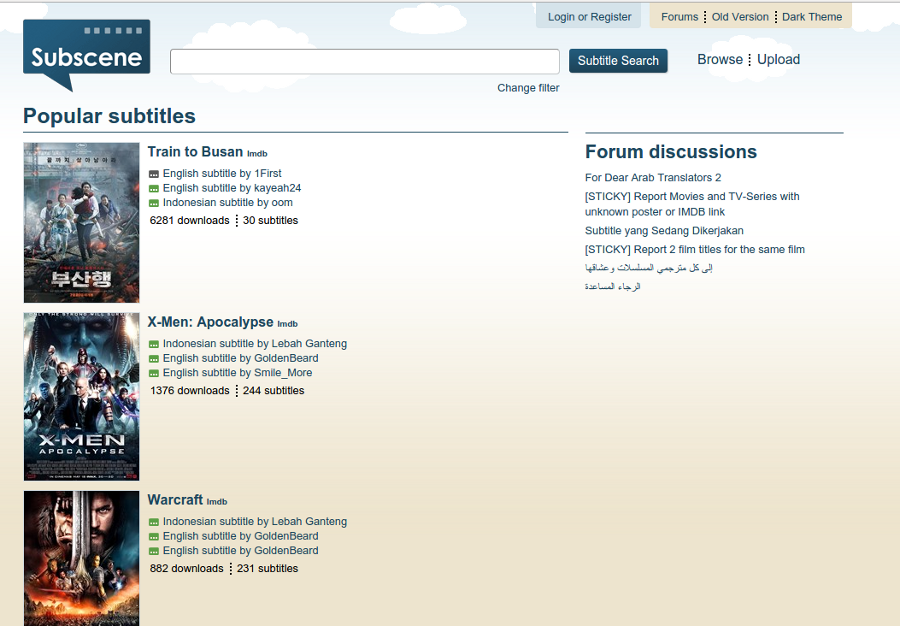This screenshot has height=626, width=900.
Task: Open English subtitle by 1First
Action: pyautogui.click(x=222, y=173)
